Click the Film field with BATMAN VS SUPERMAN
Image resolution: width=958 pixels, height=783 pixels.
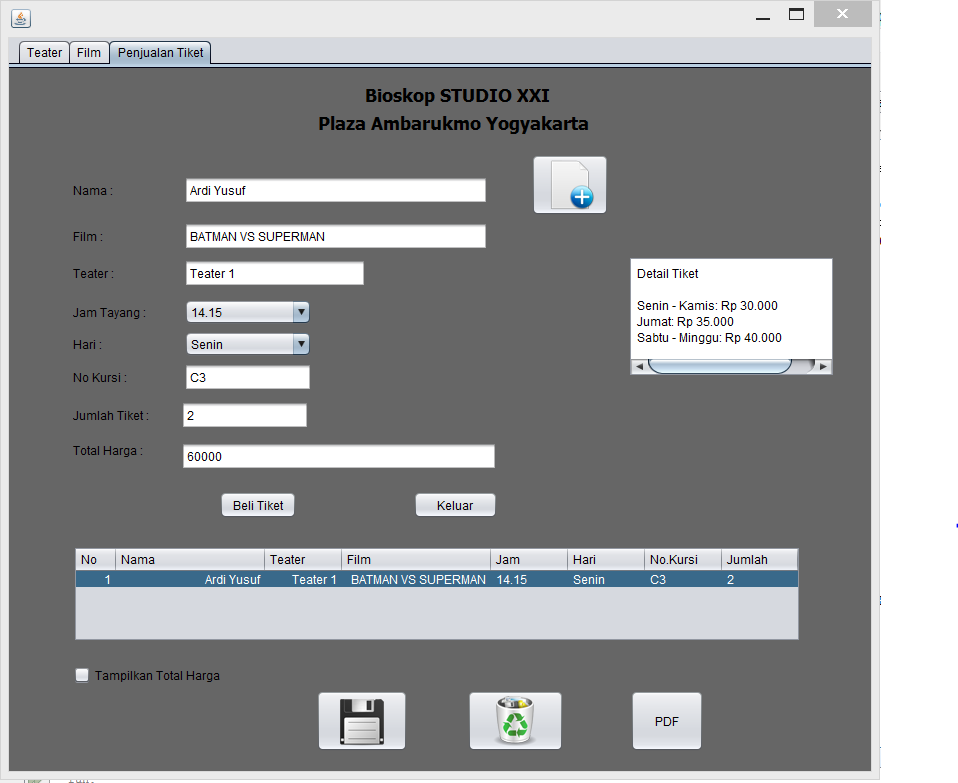[x=335, y=236]
